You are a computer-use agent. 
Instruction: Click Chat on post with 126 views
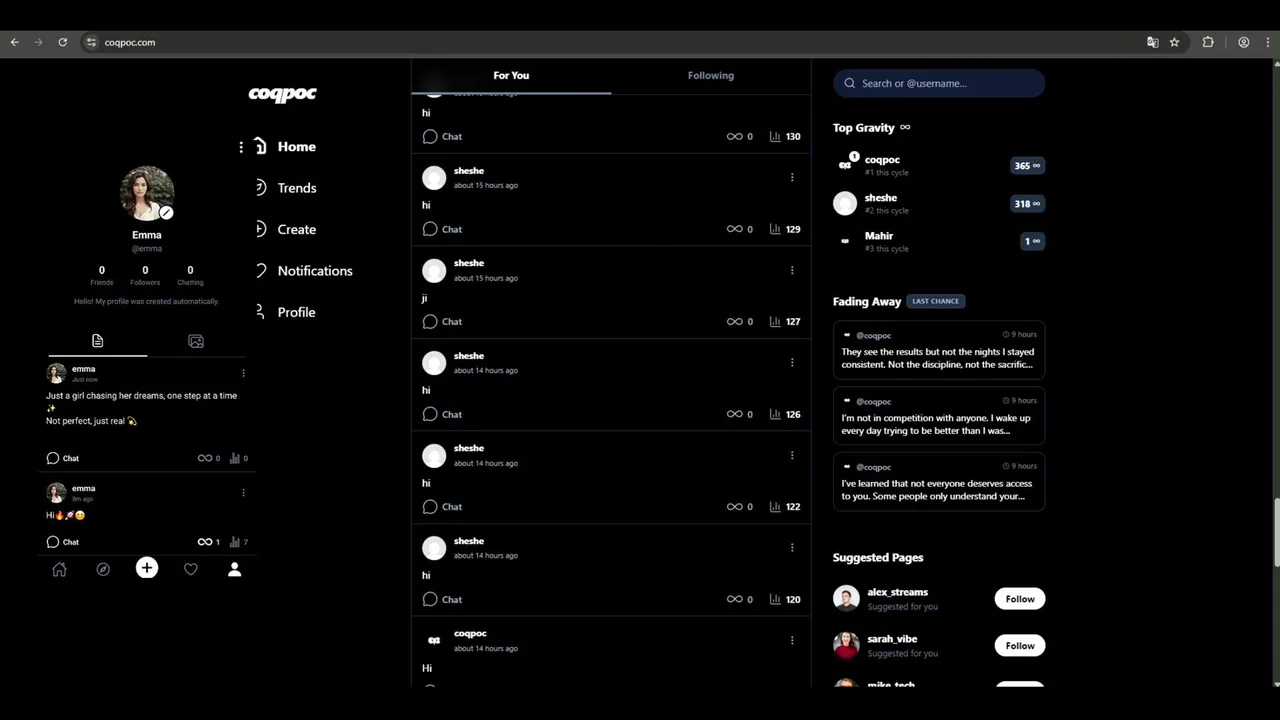click(442, 414)
